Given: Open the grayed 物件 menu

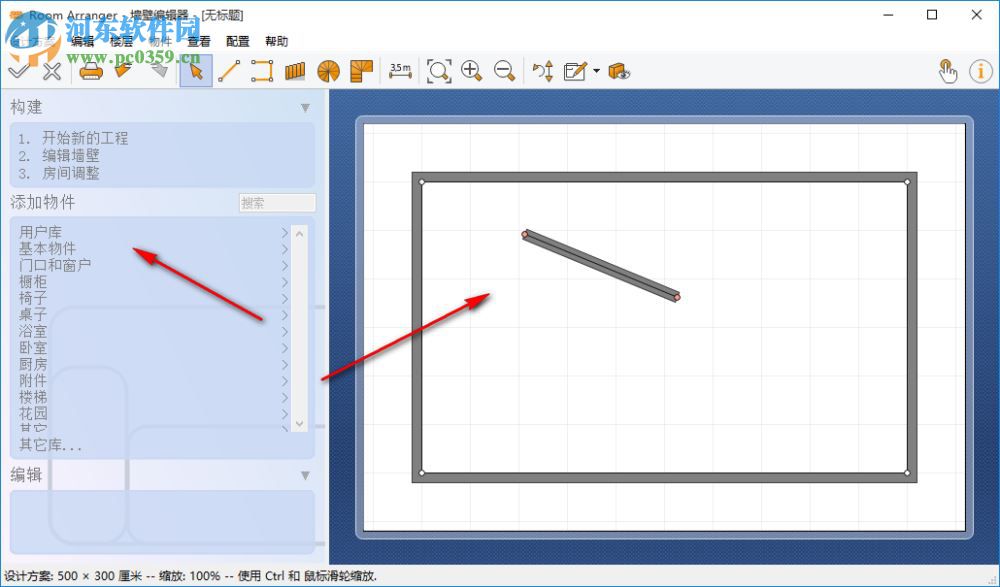Looking at the screenshot, I should click(160, 41).
